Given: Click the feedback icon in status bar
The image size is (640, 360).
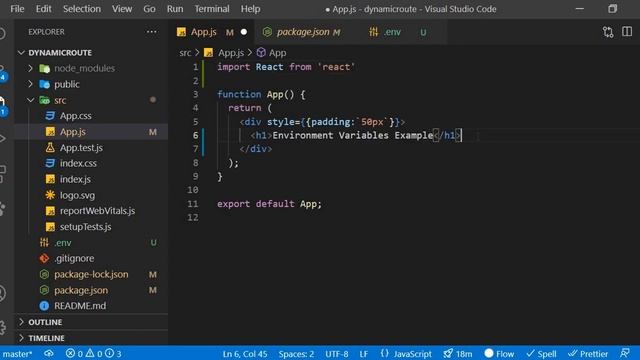Looking at the screenshot, I should [624, 353].
